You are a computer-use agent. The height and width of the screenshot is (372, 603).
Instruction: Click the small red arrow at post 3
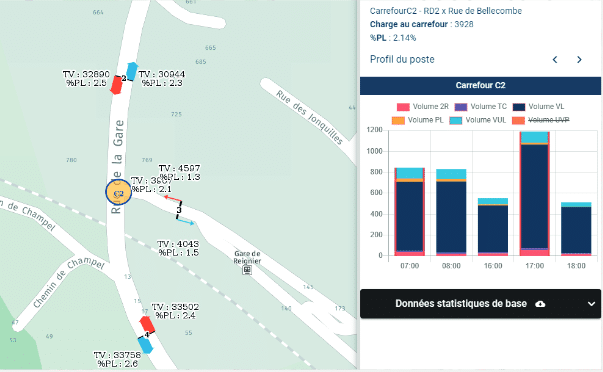click(173, 199)
